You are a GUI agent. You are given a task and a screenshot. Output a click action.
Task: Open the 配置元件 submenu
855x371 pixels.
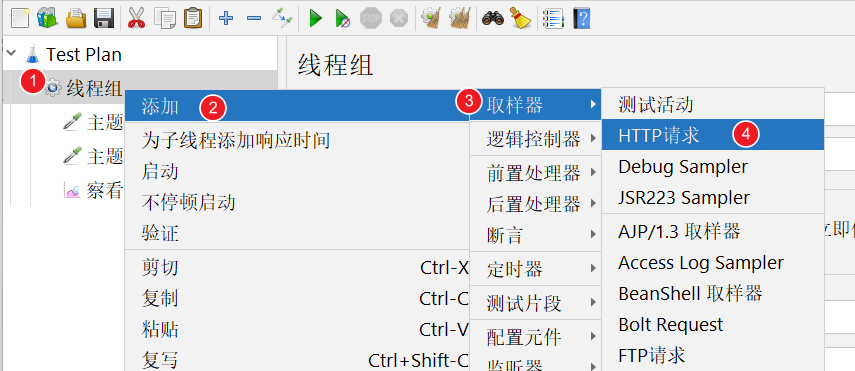point(535,337)
